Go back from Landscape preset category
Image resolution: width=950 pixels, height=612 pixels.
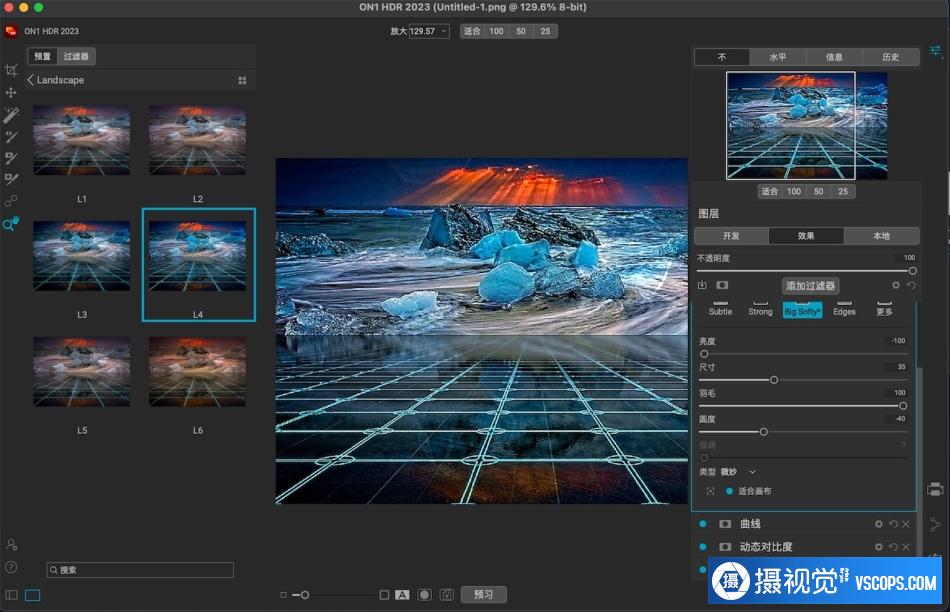pyautogui.click(x=30, y=80)
